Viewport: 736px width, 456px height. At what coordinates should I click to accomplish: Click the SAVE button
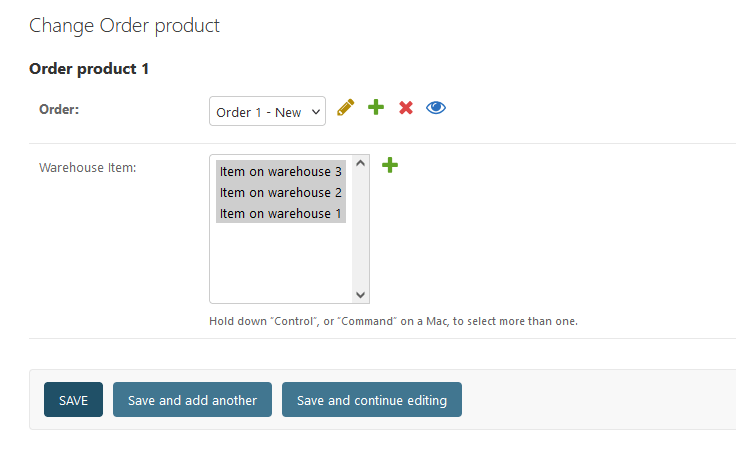click(73, 400)
